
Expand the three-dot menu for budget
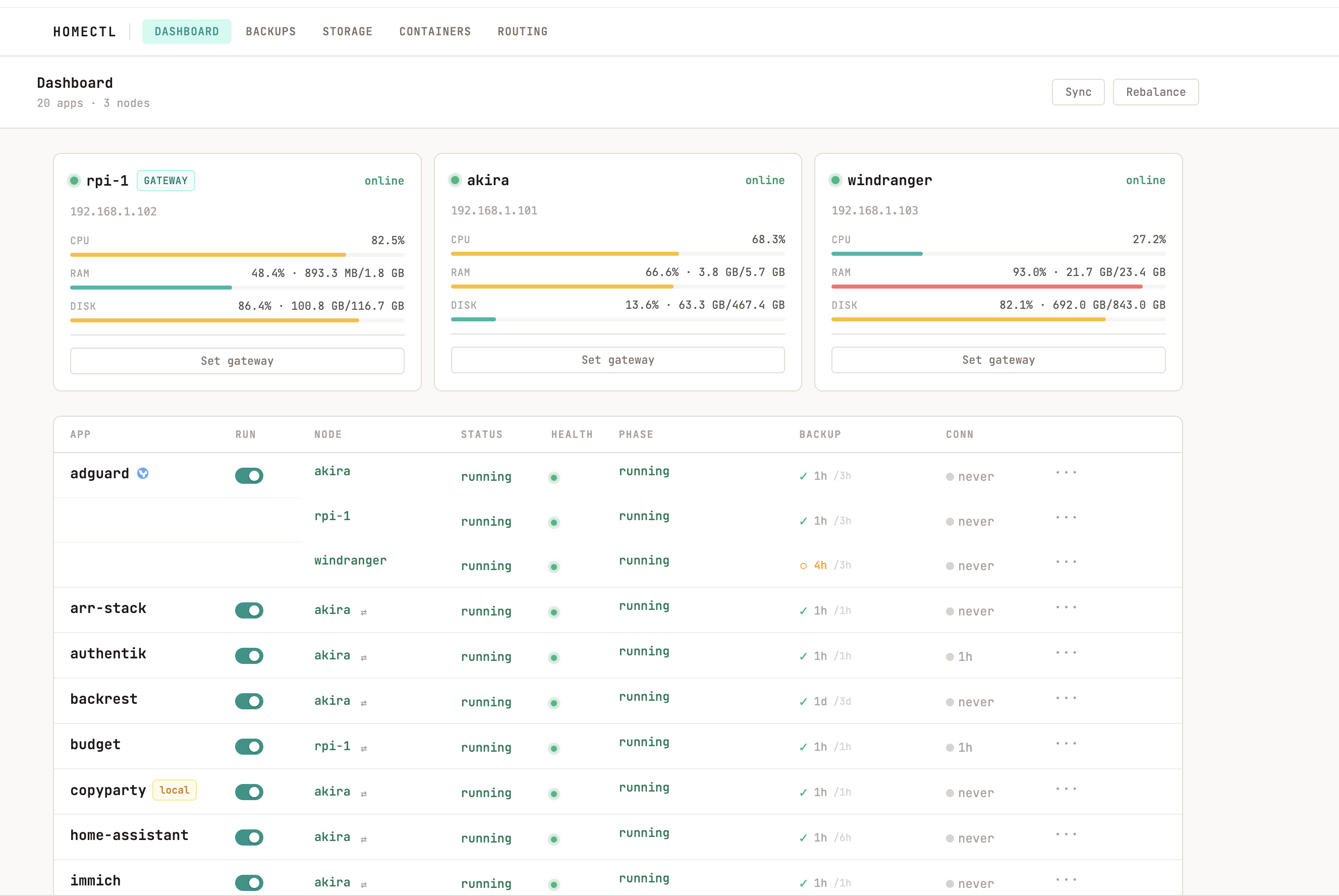coord(1067,744)
